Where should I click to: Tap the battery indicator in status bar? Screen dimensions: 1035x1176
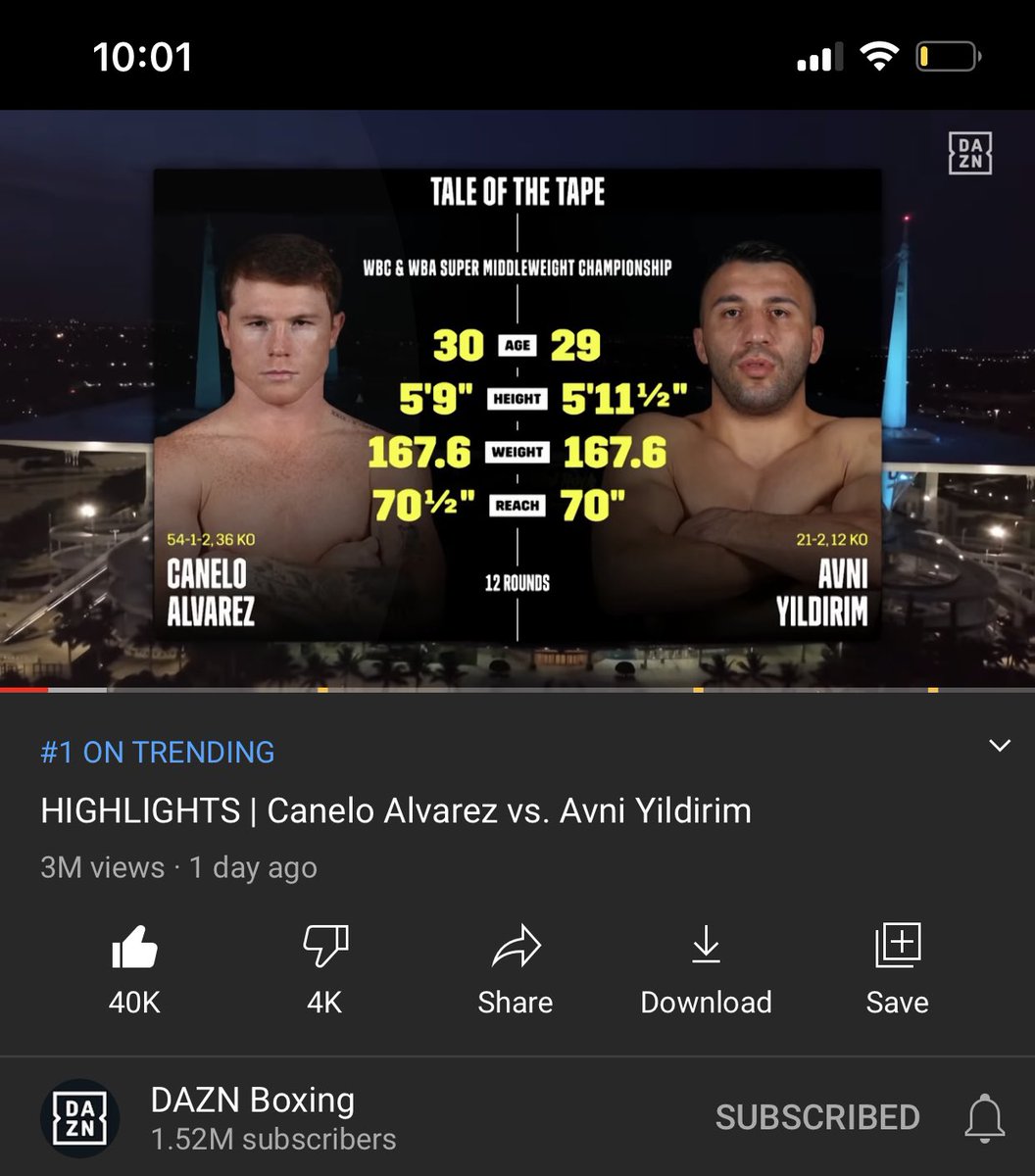[949, 58]
